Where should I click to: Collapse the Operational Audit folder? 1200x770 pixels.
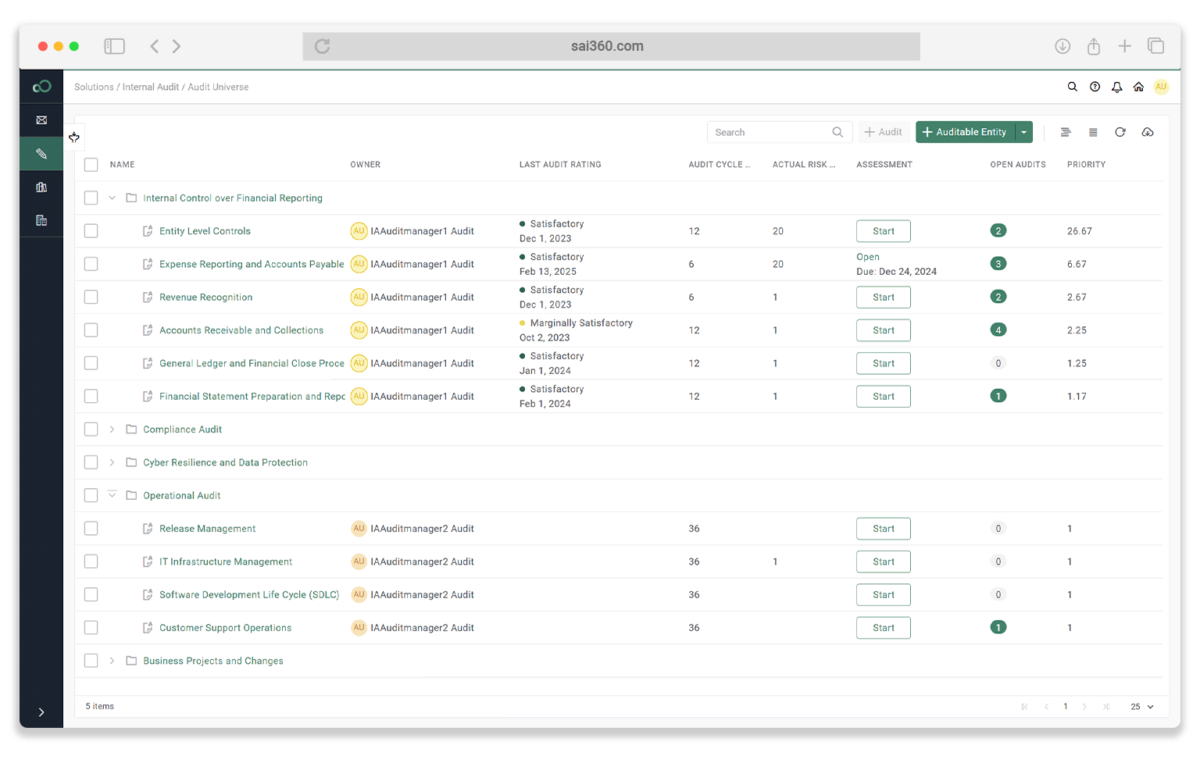(x=112, y=495)
